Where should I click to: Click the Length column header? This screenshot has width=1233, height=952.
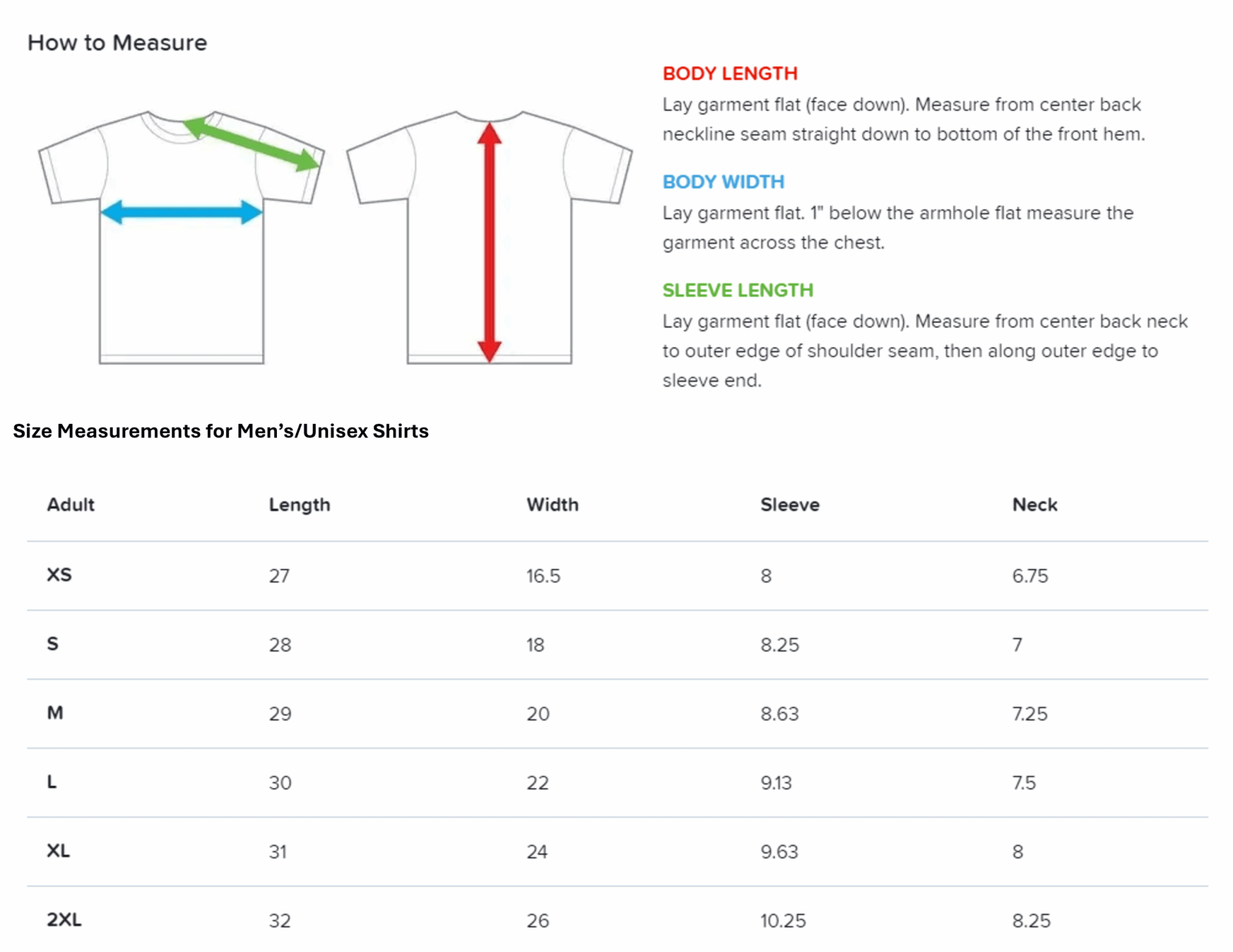tap(299, 505)
